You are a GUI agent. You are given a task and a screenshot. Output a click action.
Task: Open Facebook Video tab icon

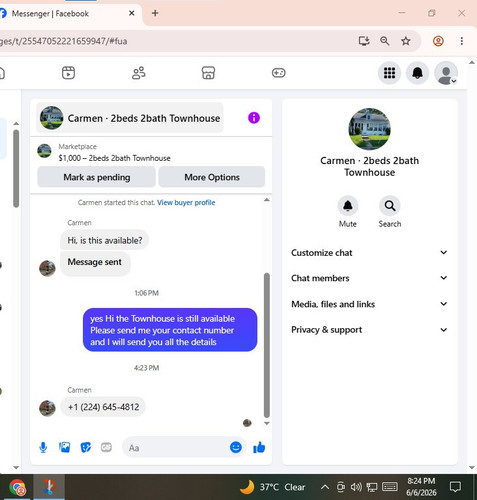(x=68, y=73)
